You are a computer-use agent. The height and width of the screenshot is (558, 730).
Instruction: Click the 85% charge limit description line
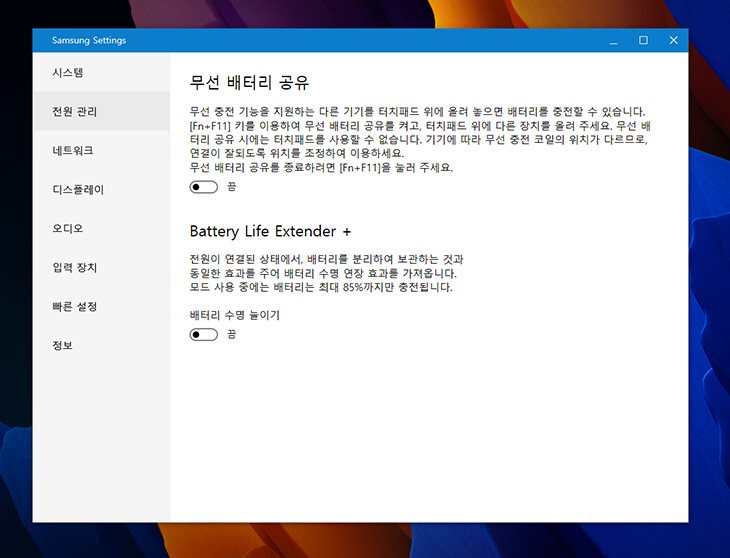point(321,287)
